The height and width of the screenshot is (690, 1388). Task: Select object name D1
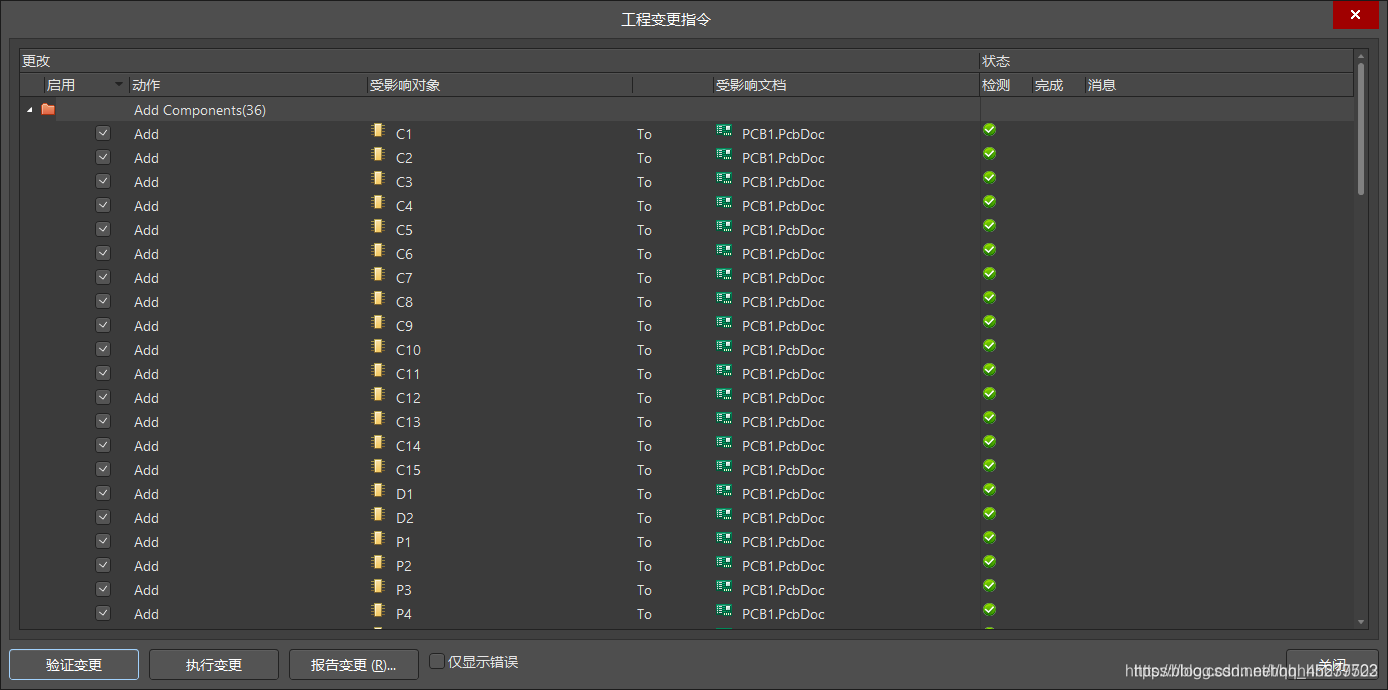click(404, 494)
